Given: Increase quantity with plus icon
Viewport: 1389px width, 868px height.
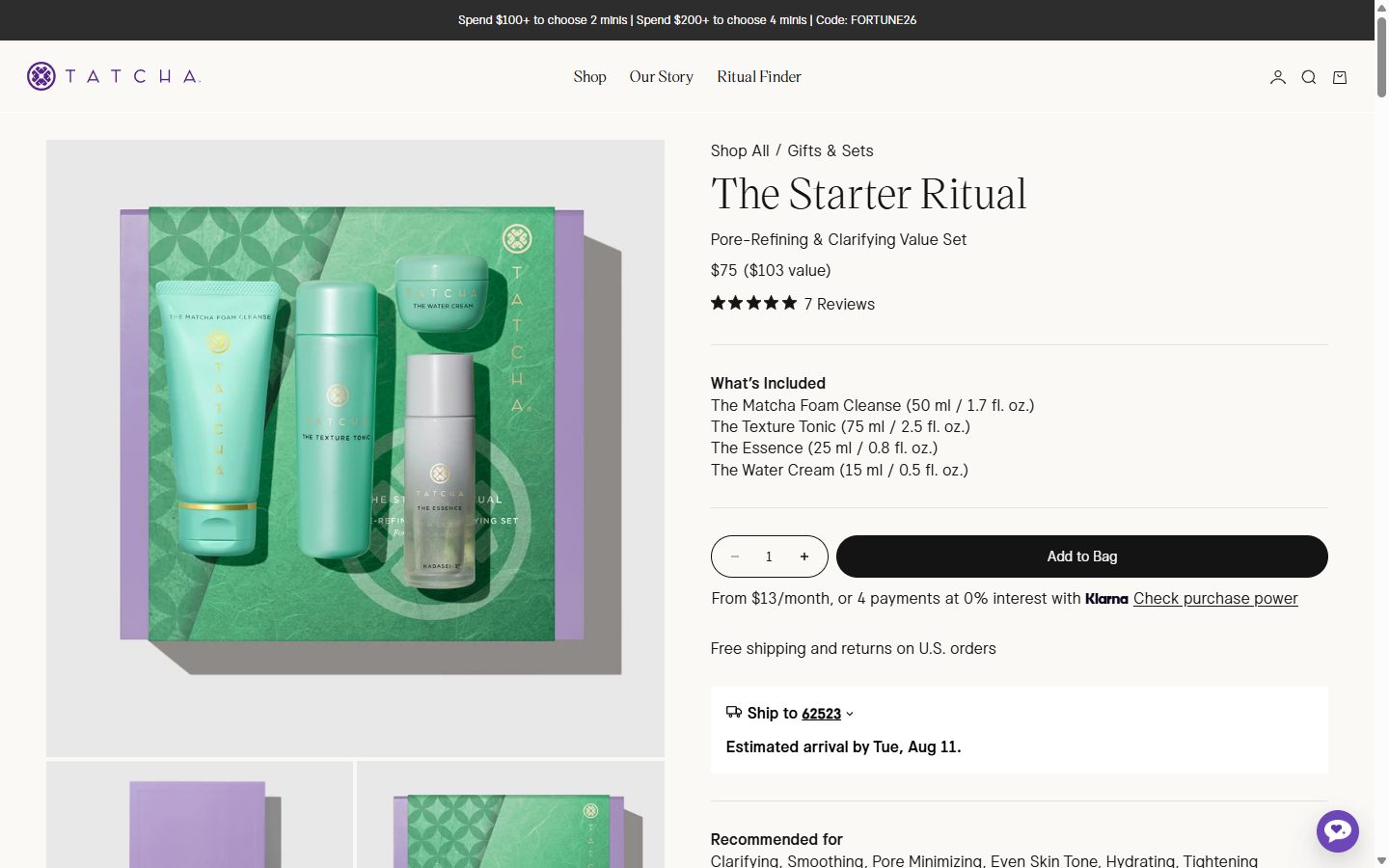Looking at the screenshot, I should click(803, 556).
